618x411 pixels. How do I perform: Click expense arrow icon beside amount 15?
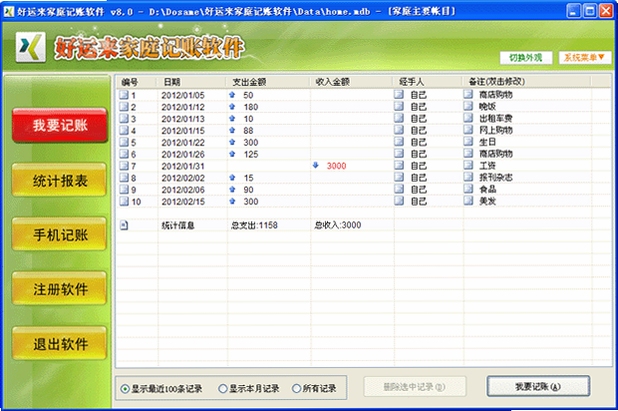click(x=232, y=178)
